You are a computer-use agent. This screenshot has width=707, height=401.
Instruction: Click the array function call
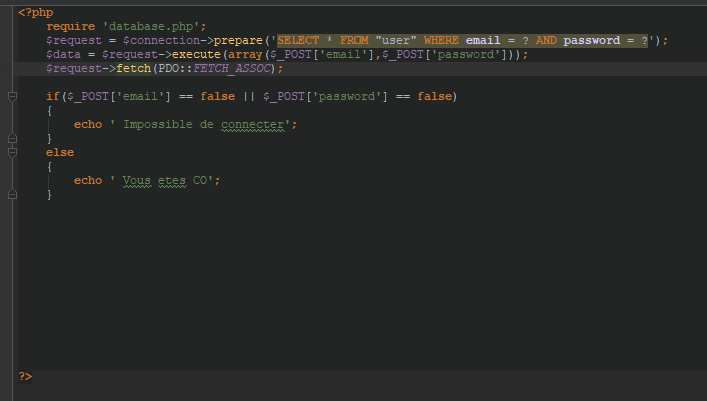245,55
